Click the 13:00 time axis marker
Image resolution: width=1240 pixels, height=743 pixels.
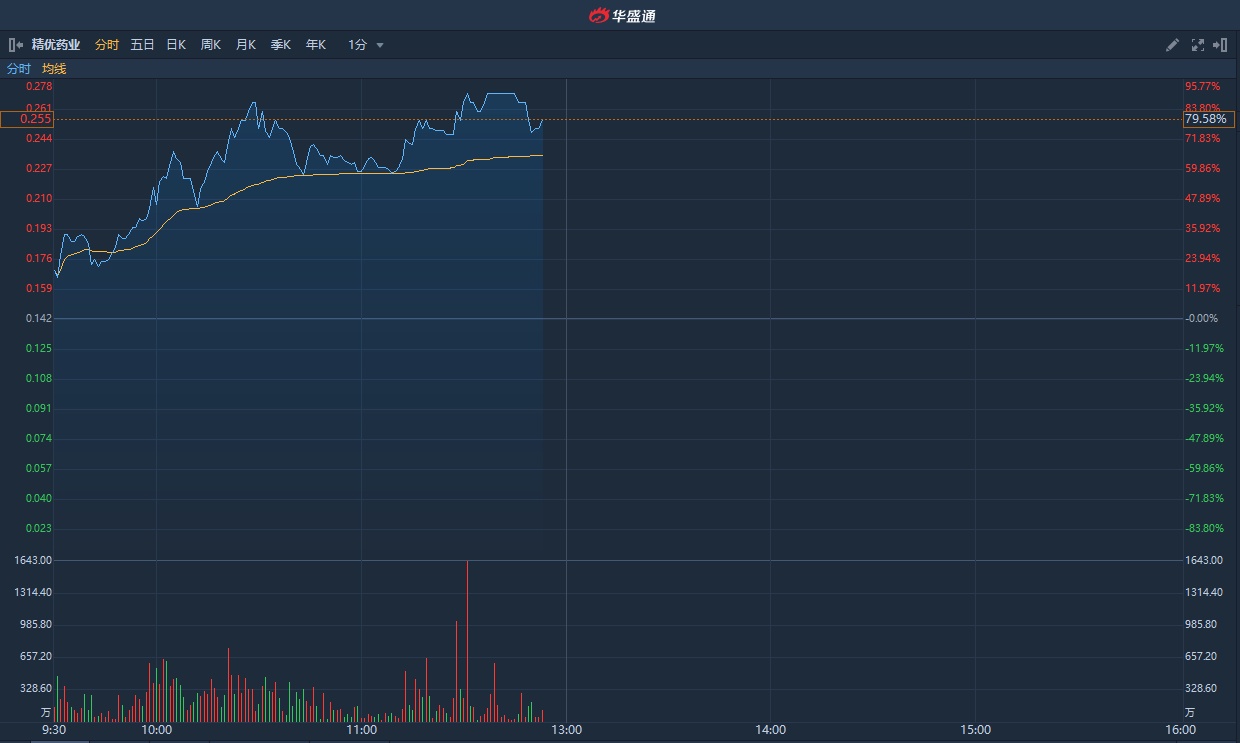566,730
